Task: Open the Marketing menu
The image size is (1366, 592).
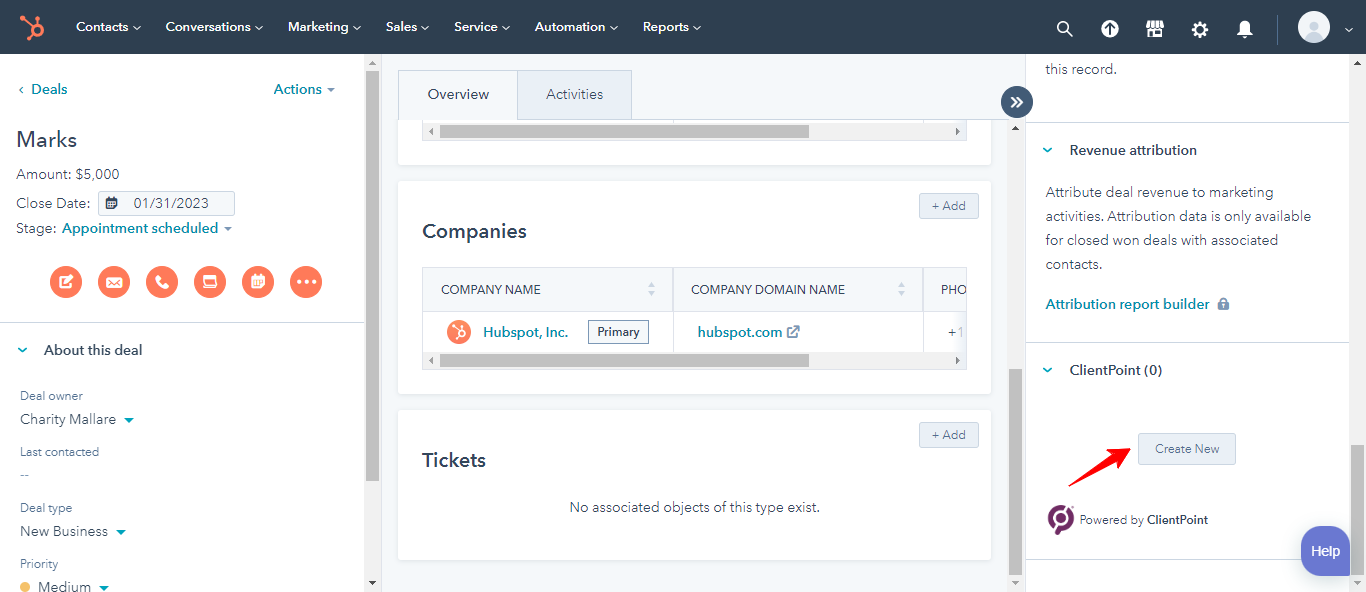Action: [x=324, y=27]
